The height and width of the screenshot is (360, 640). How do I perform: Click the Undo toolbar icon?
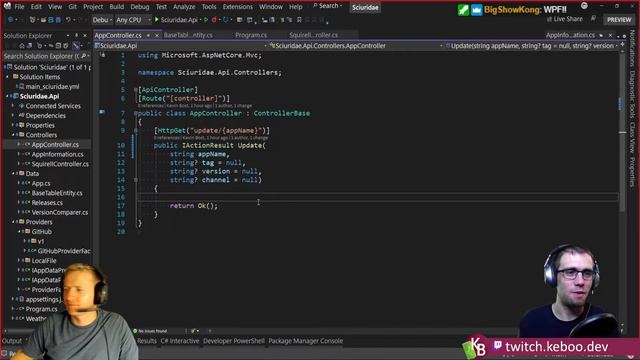click(68, 20)
